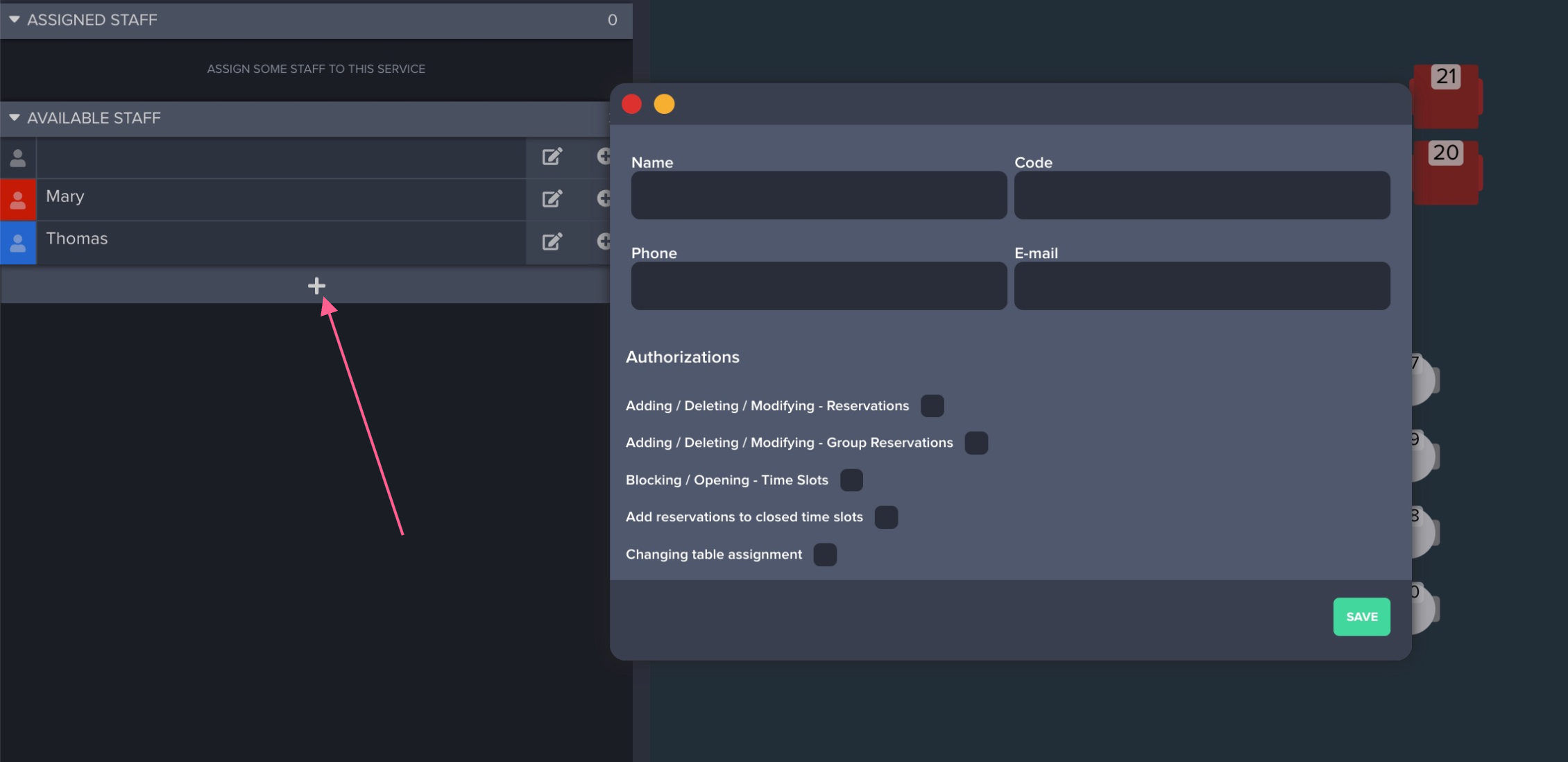Select red table 21 on floor plan
Image resolution: width=1568 pixels, height=762 pixels.
click(x=1446, y=97)
